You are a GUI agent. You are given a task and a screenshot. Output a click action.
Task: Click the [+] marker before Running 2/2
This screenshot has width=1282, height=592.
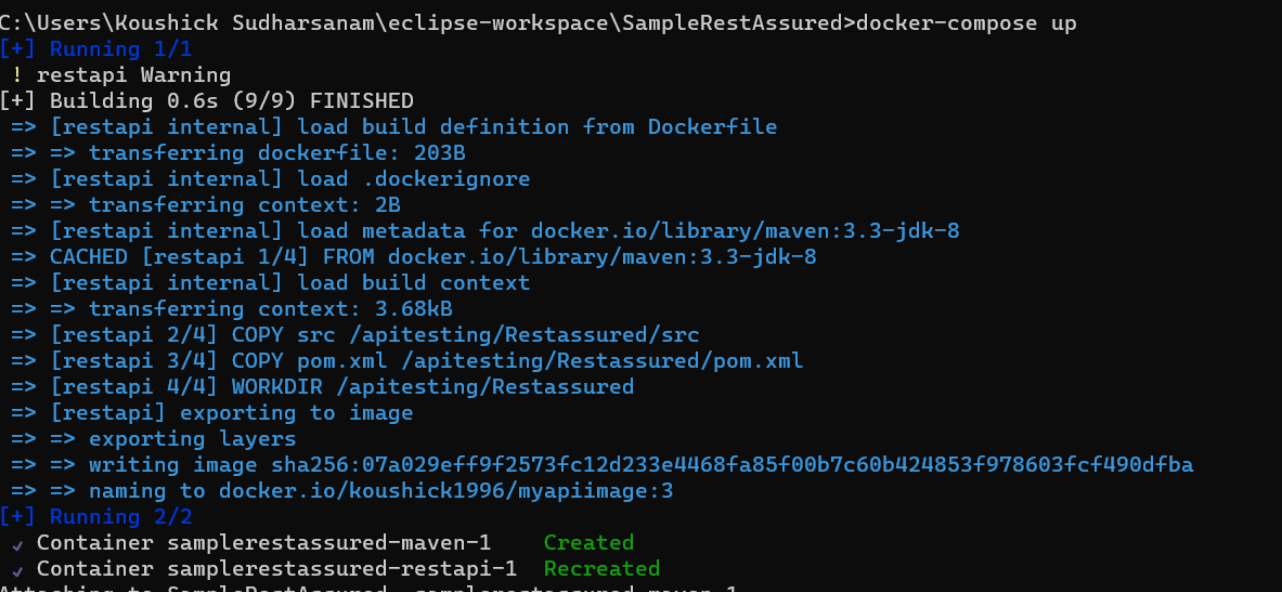pyautogui.click(x=19, y=517)
